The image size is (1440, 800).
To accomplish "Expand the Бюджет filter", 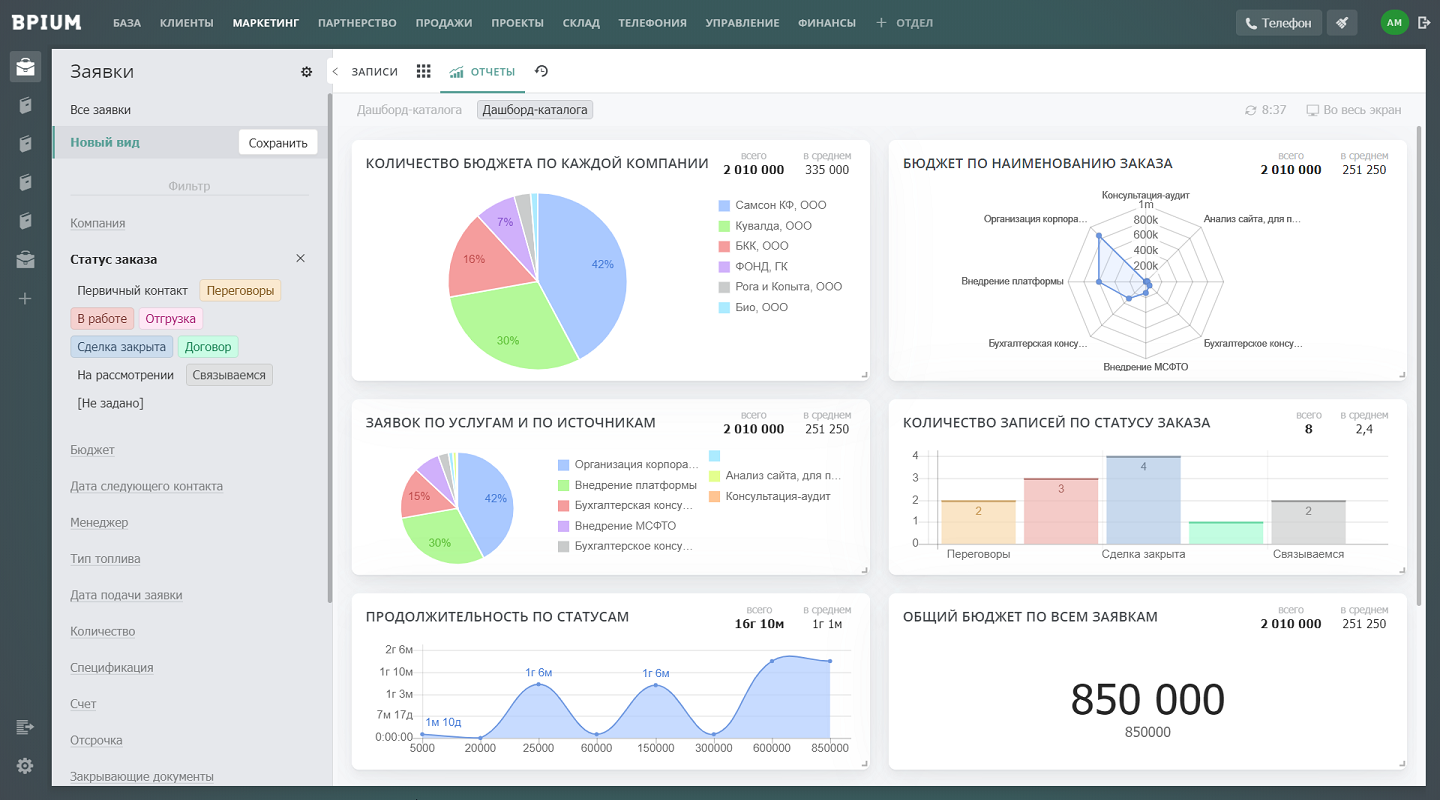I will (92, 450).
